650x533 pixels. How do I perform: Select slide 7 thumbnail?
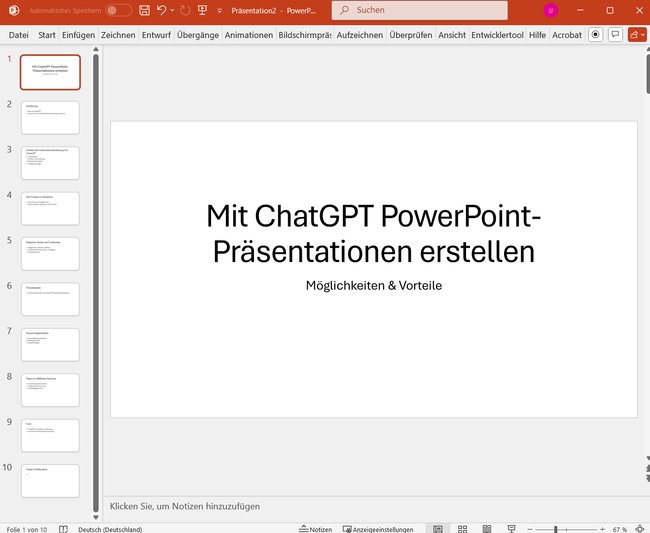[x=50, y=344]
